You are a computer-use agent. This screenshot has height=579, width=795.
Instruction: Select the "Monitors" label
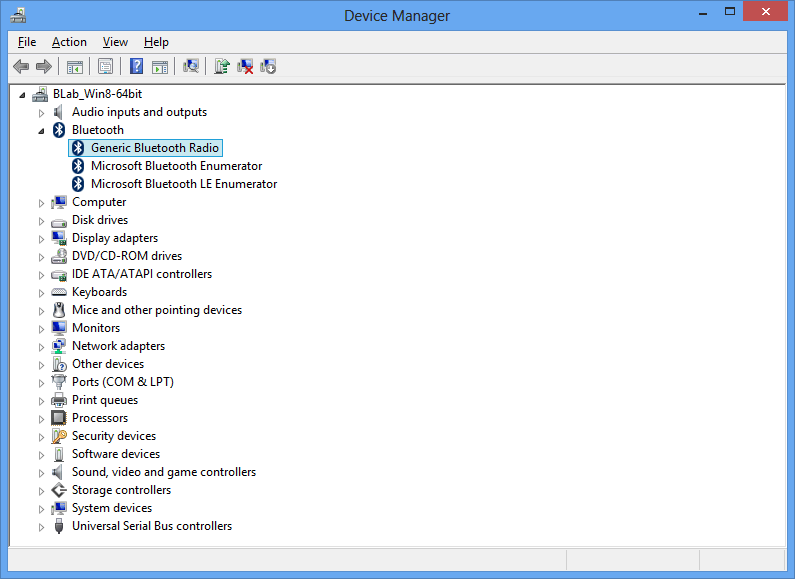coord(96,328)
